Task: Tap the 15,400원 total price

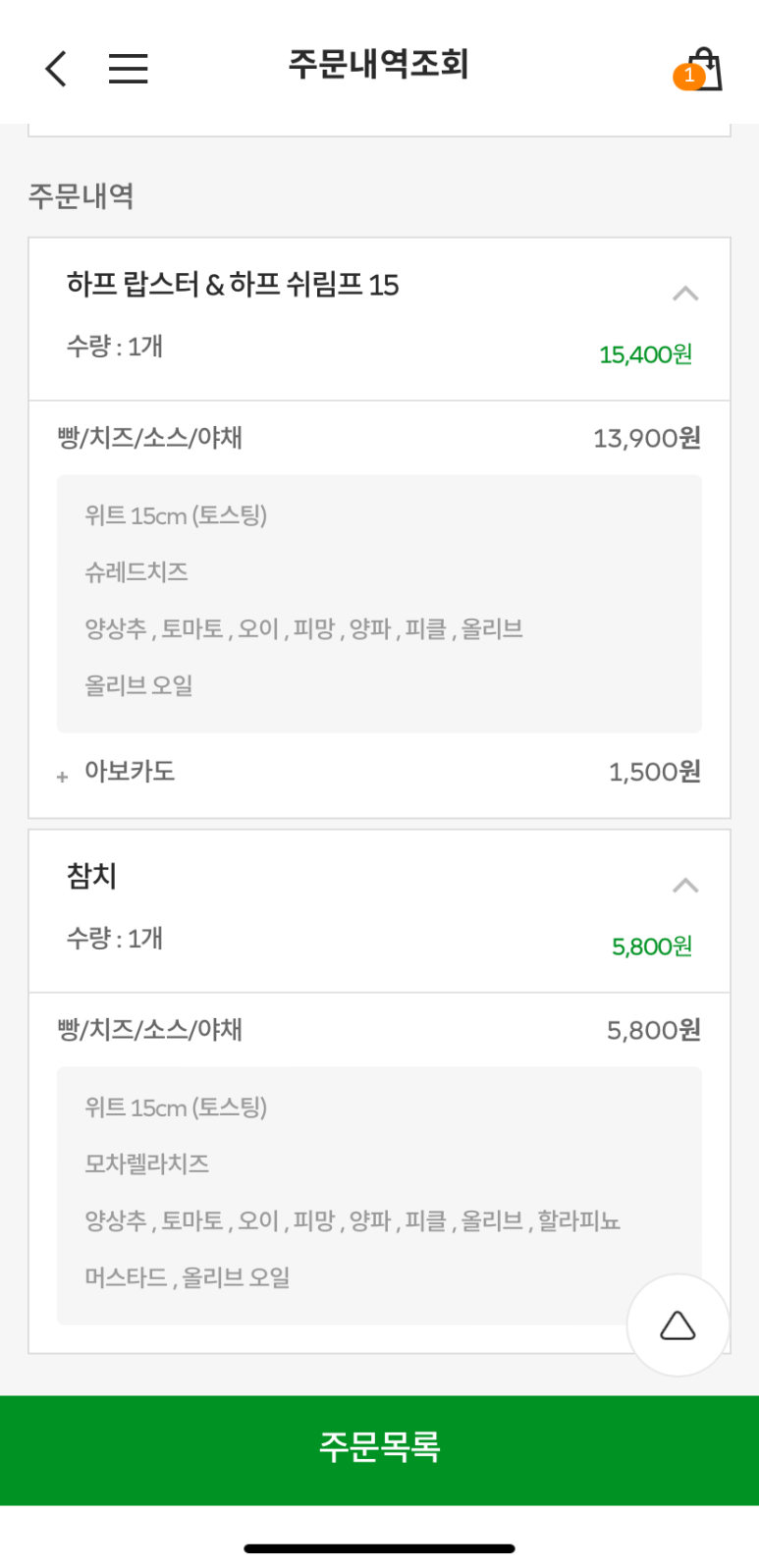Action: point(645,354)
